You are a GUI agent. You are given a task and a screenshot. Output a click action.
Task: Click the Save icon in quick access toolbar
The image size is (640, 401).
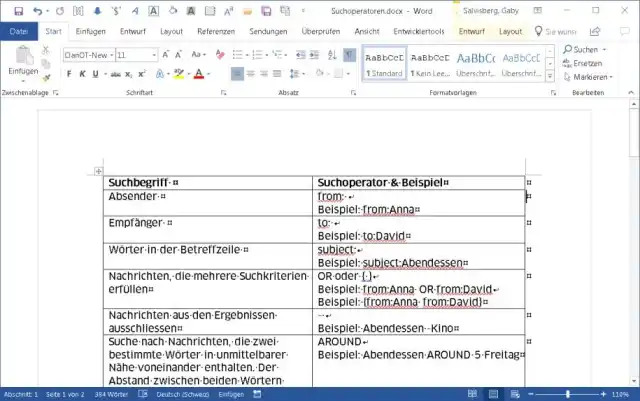[x=10, y=10]
